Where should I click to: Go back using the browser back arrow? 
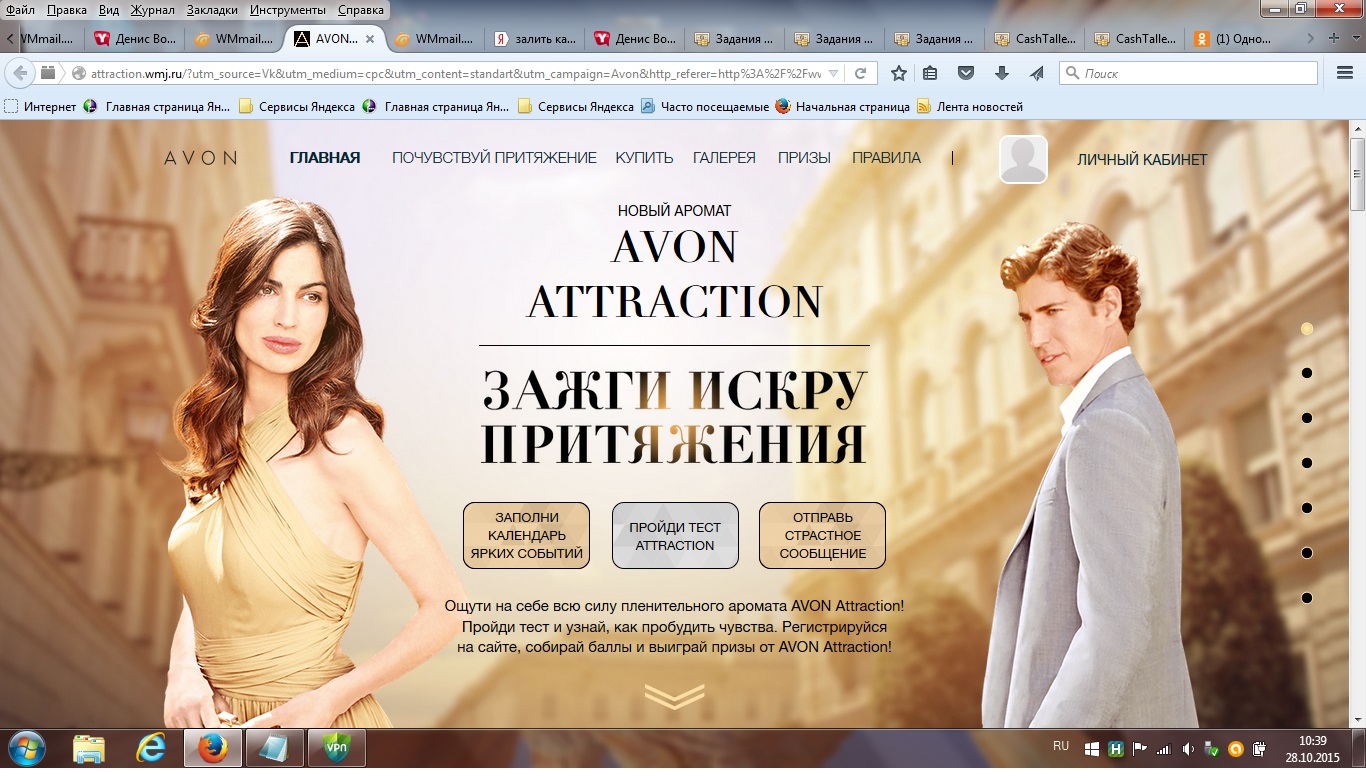[20, 73]
